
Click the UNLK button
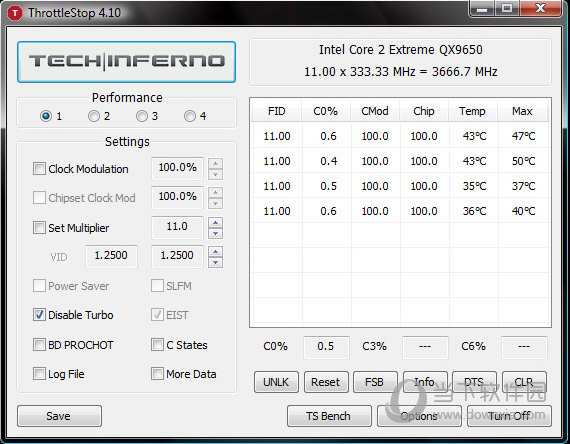coord(276,382)
